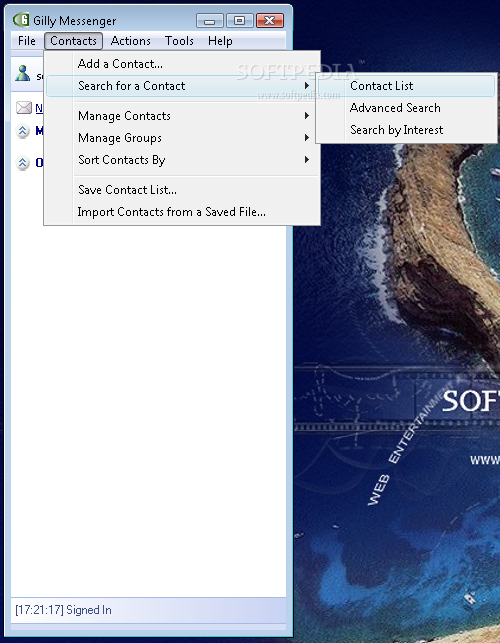
Task: Open the underlined new mail link
Action: (x=39, y=108)
